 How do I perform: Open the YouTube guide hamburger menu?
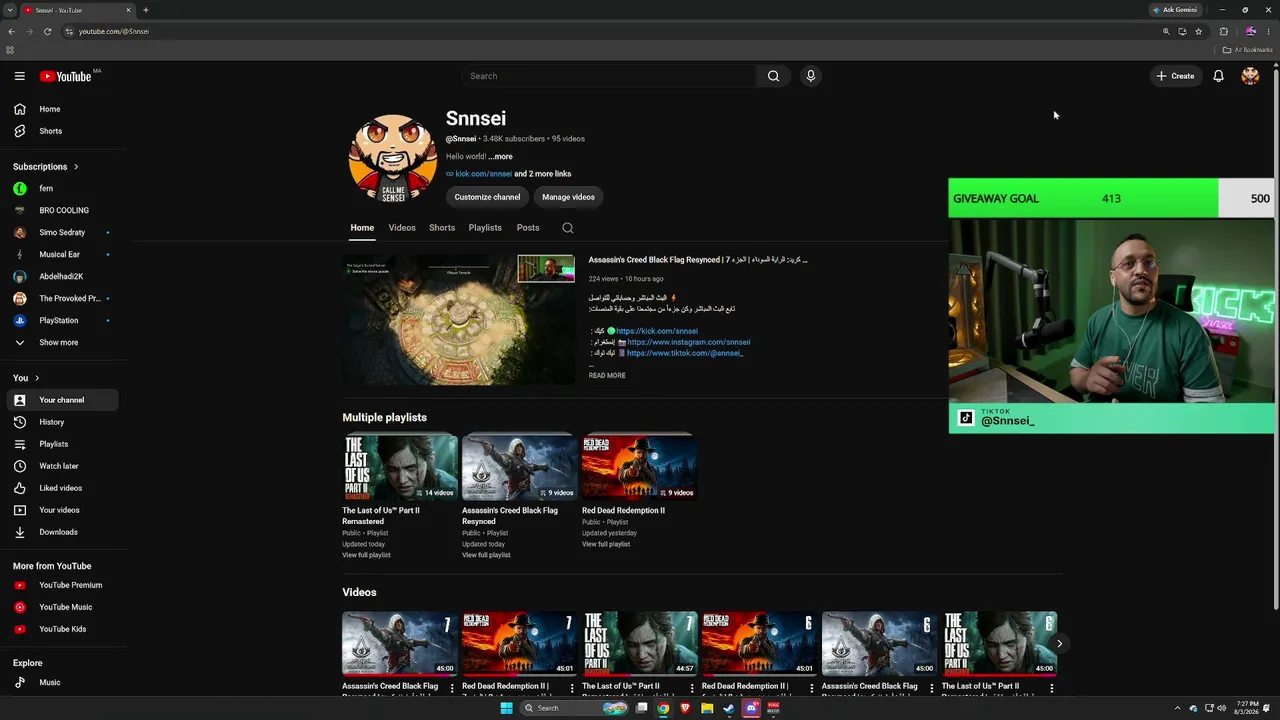[19, 76]
